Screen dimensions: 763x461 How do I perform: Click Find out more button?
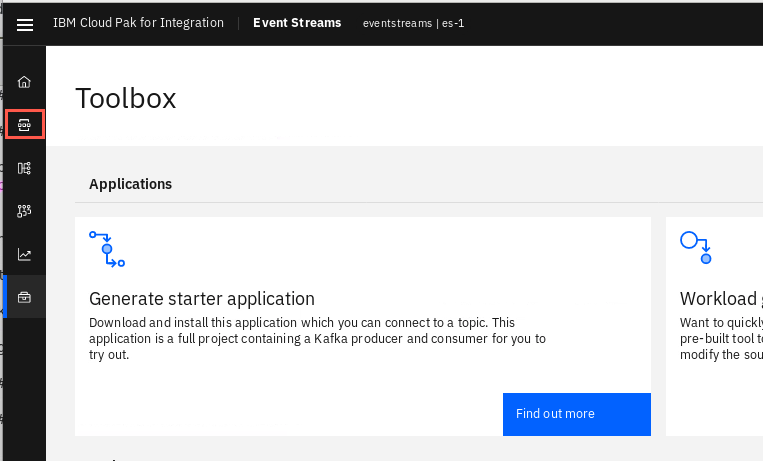pos(577,414)
